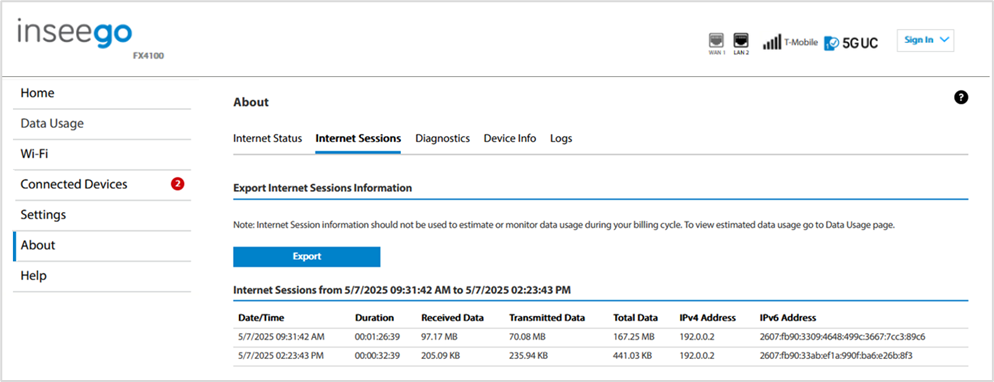Click the LAN 2 port status icon

(x=741, y=41)
